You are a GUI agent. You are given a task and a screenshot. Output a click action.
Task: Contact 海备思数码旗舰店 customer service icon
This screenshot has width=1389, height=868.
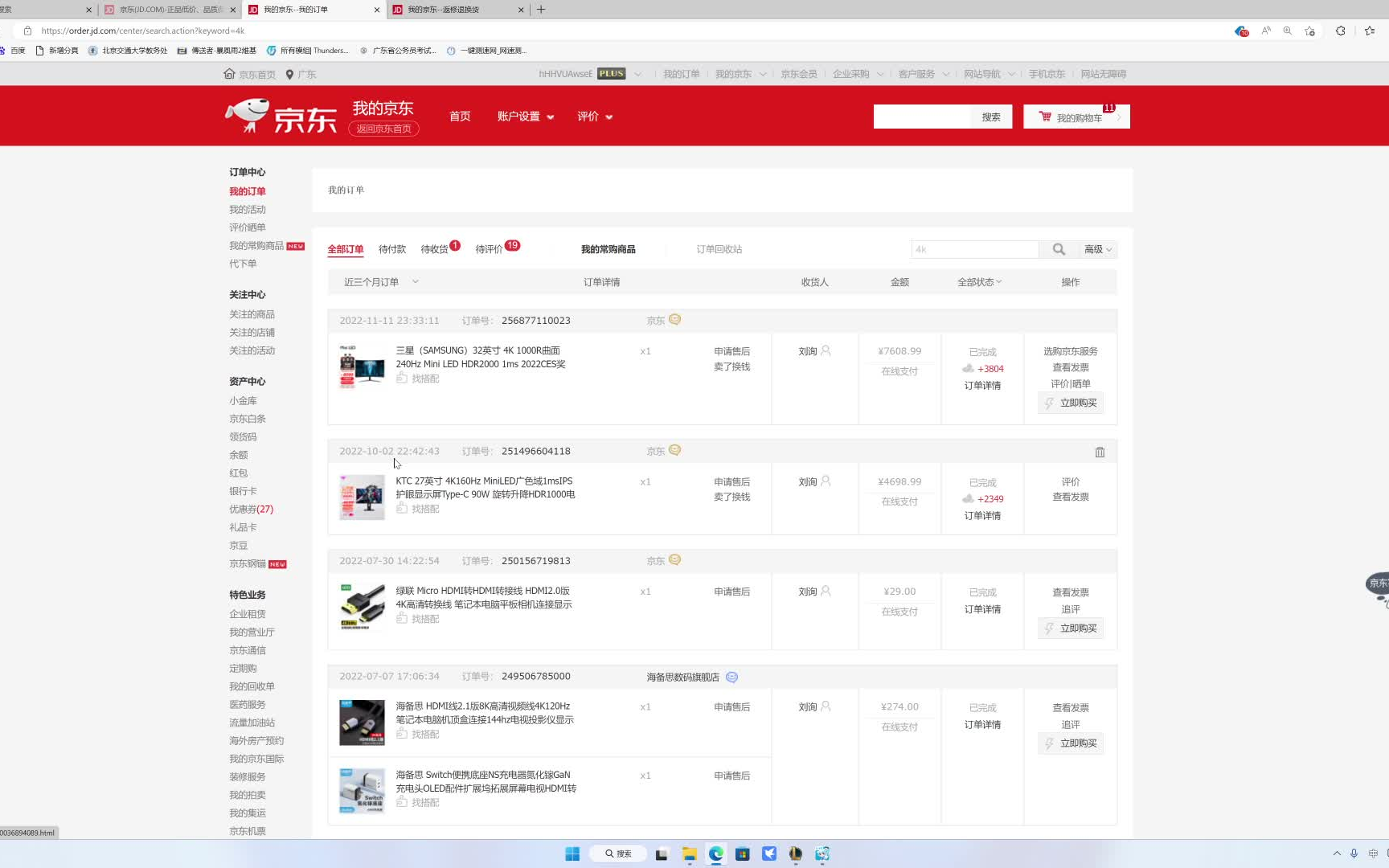tap(731, 677)
